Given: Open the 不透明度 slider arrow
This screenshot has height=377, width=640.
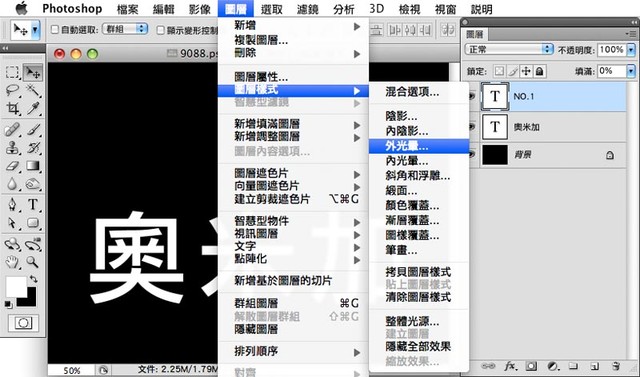Looking at the screenshot, I should pos(631,50).
